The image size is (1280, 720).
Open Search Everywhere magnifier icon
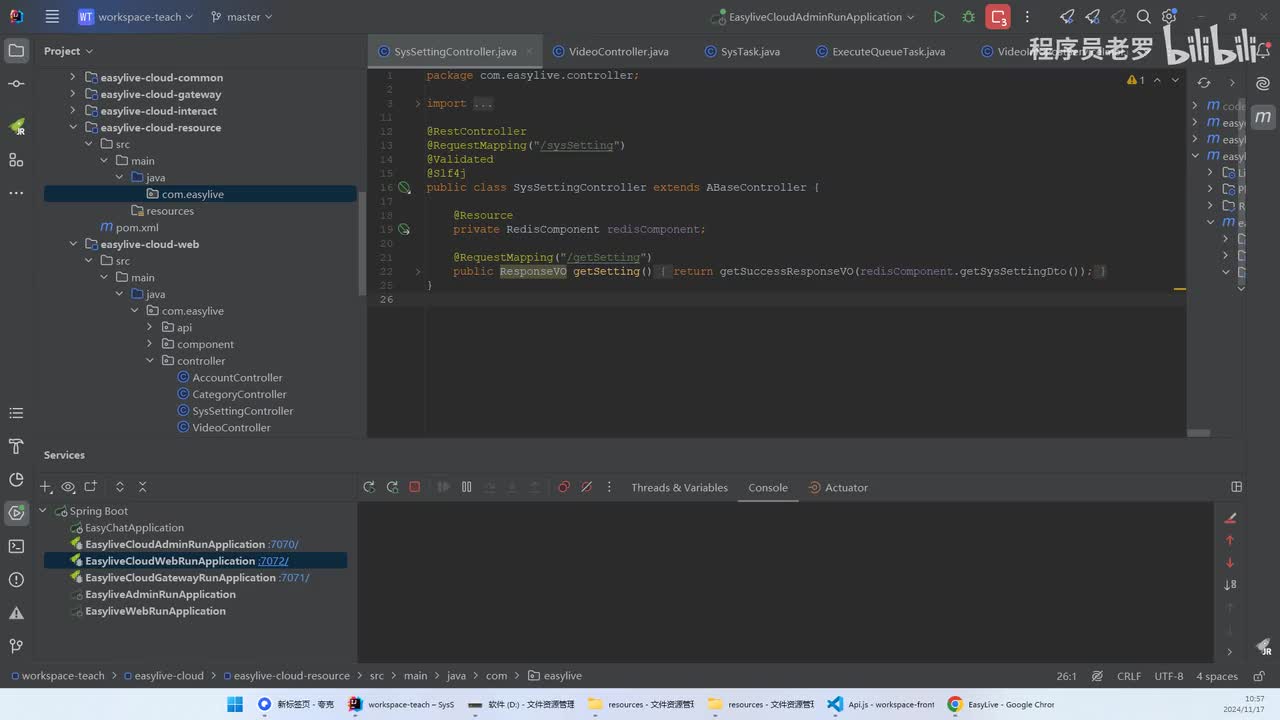coord(1144,17)
